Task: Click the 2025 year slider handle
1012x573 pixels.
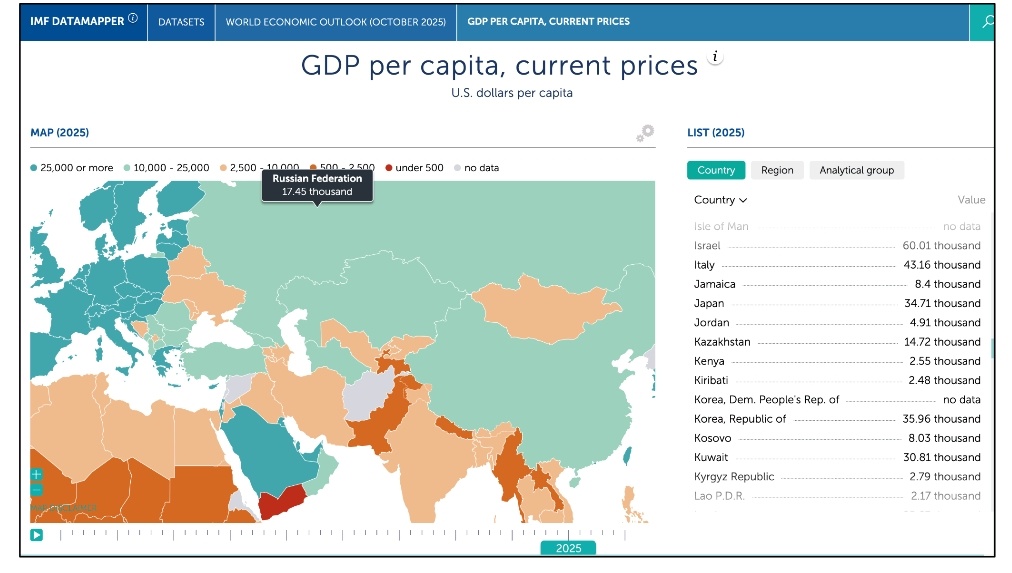Action: (568, 548)
